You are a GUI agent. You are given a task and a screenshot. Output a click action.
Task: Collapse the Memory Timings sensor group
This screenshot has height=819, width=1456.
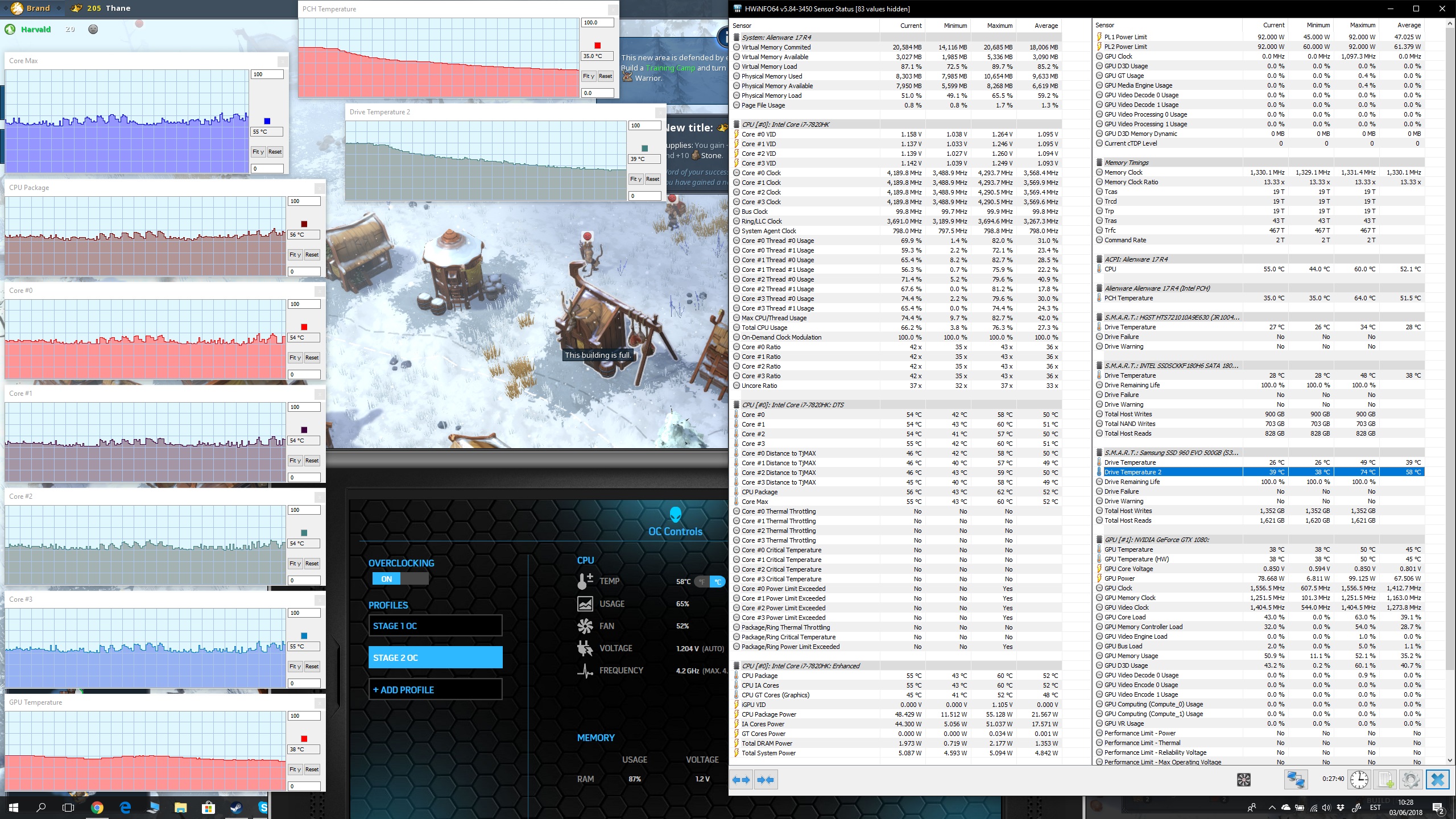(x=1099, y=163)
